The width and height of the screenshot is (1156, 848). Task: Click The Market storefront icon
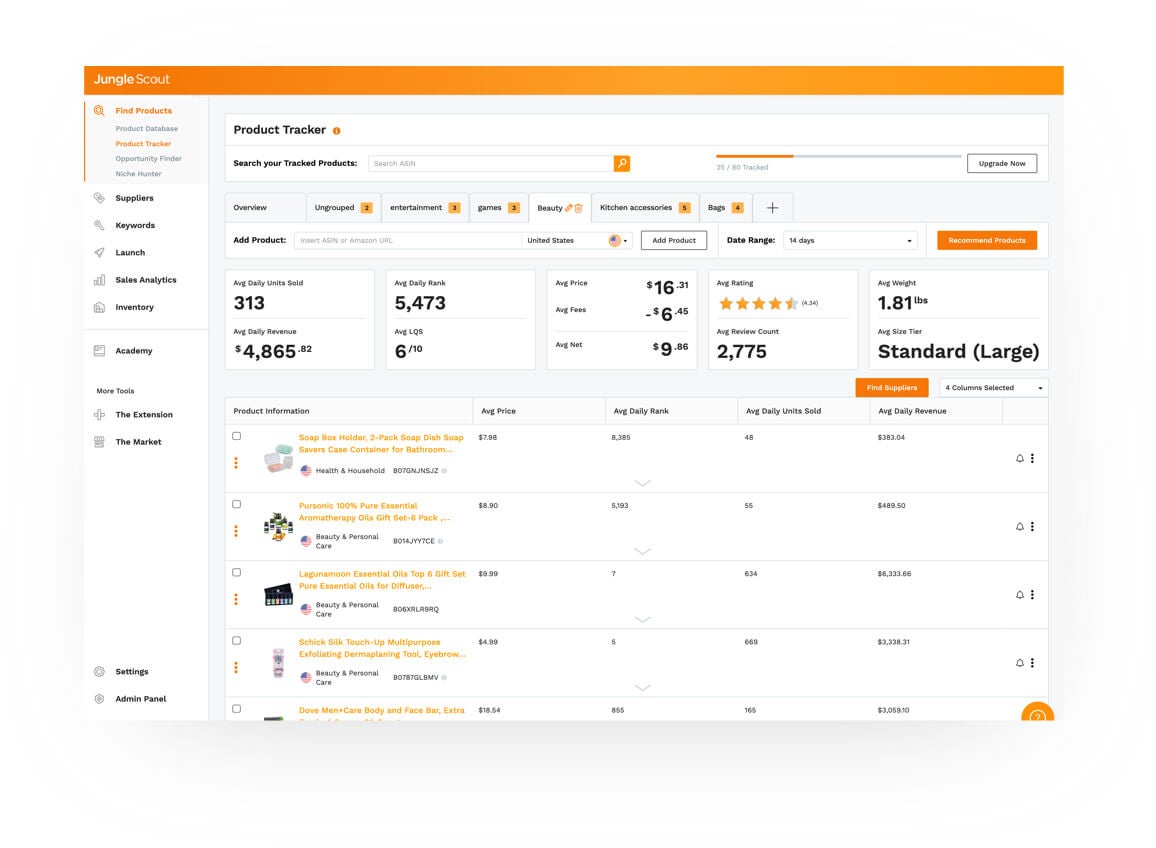pos(99,442)
